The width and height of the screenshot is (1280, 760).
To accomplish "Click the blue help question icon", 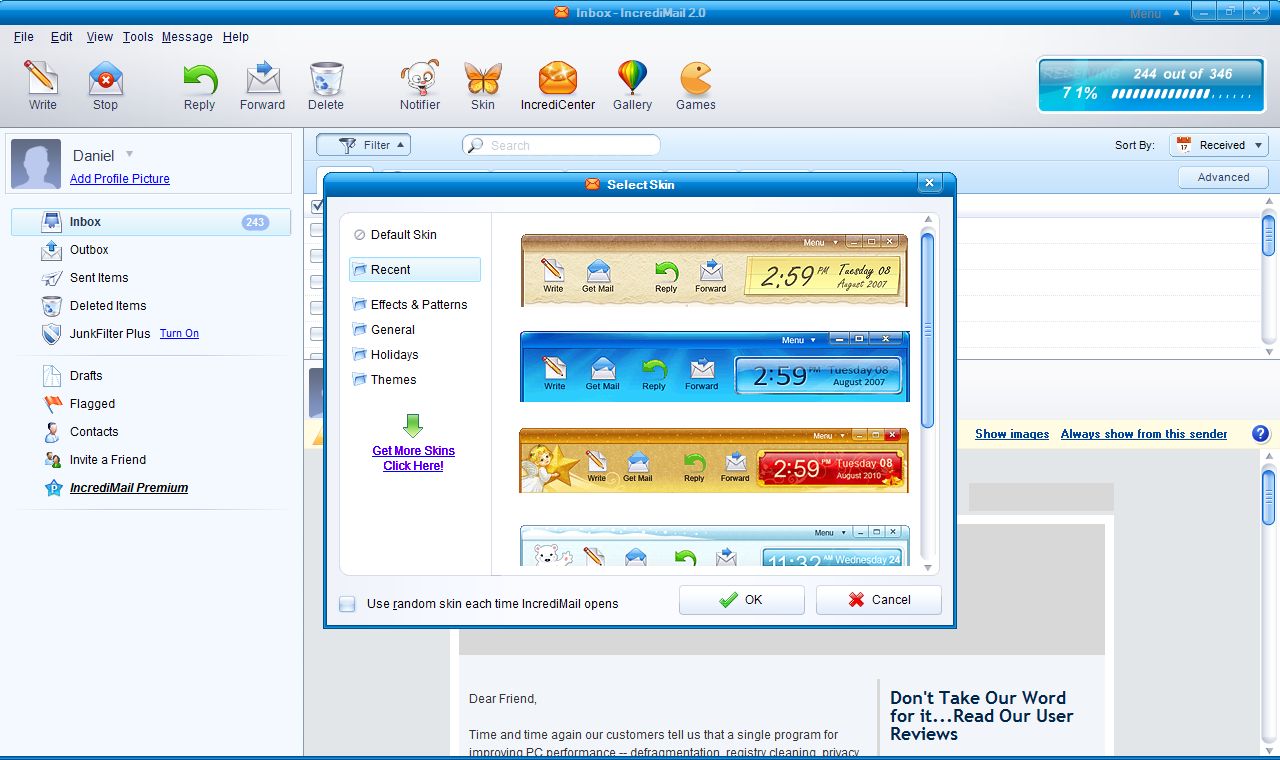I will (1261, 434).
